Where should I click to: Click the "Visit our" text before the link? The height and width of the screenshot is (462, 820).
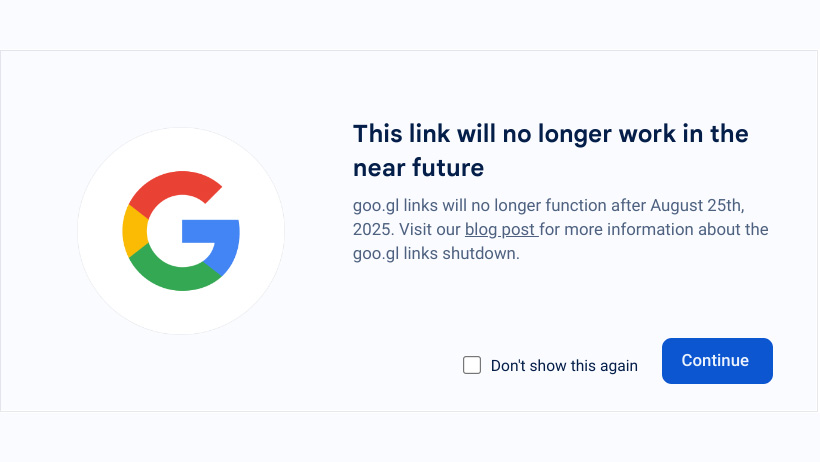click(x=431, y=230)
